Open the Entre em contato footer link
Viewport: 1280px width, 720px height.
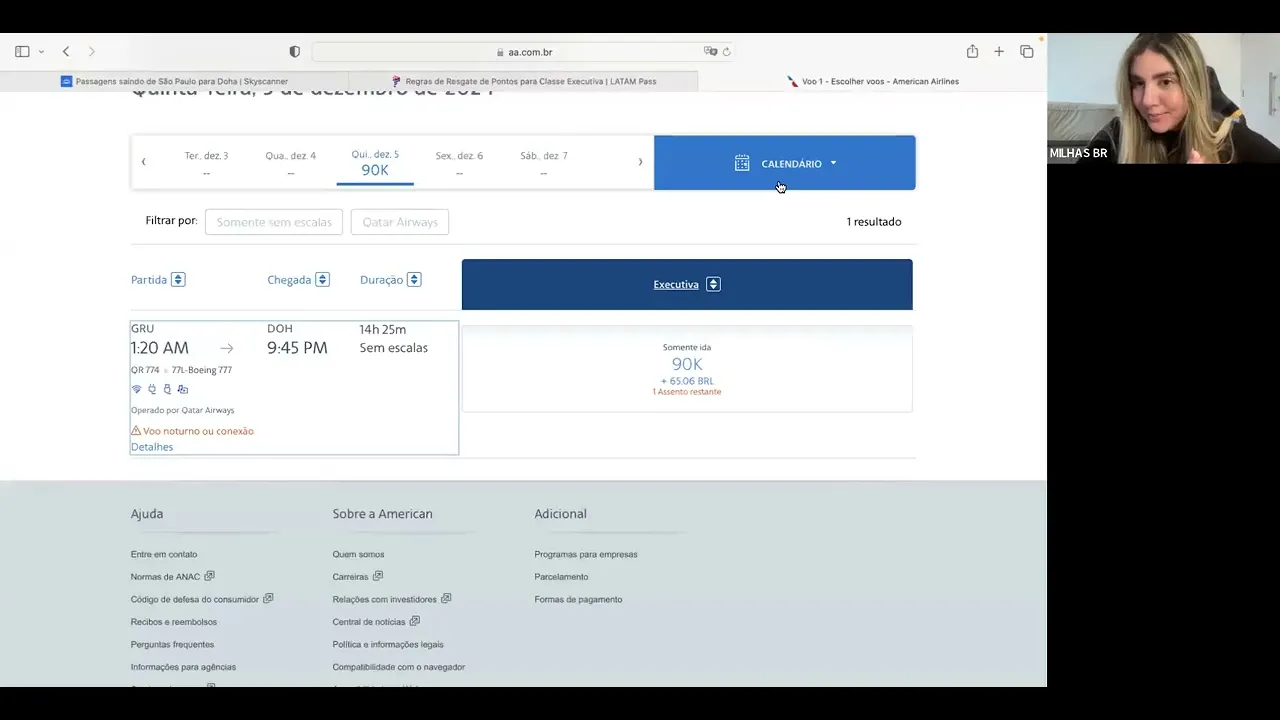[x=164, y=554]
